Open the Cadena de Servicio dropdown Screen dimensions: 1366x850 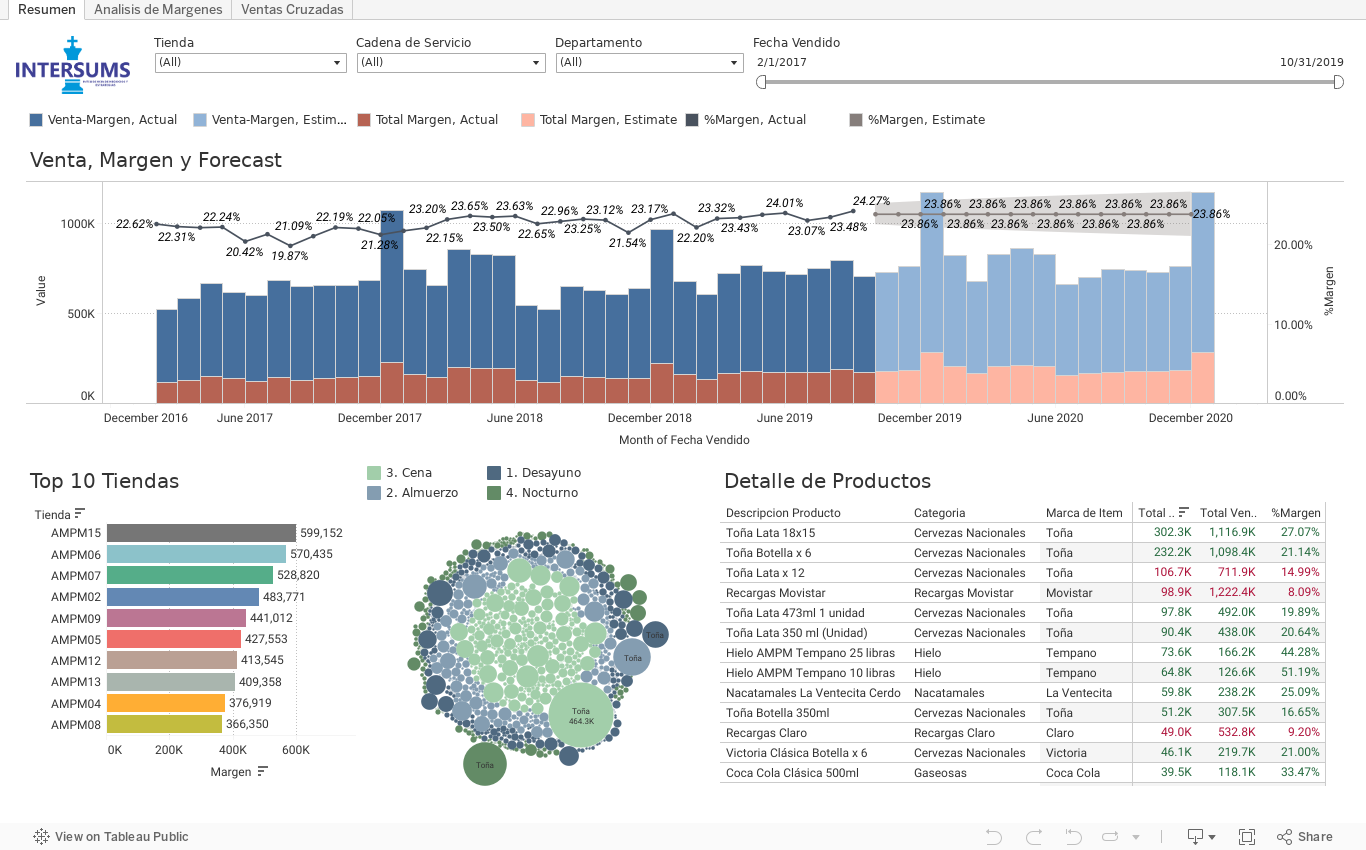click(451, 62)
